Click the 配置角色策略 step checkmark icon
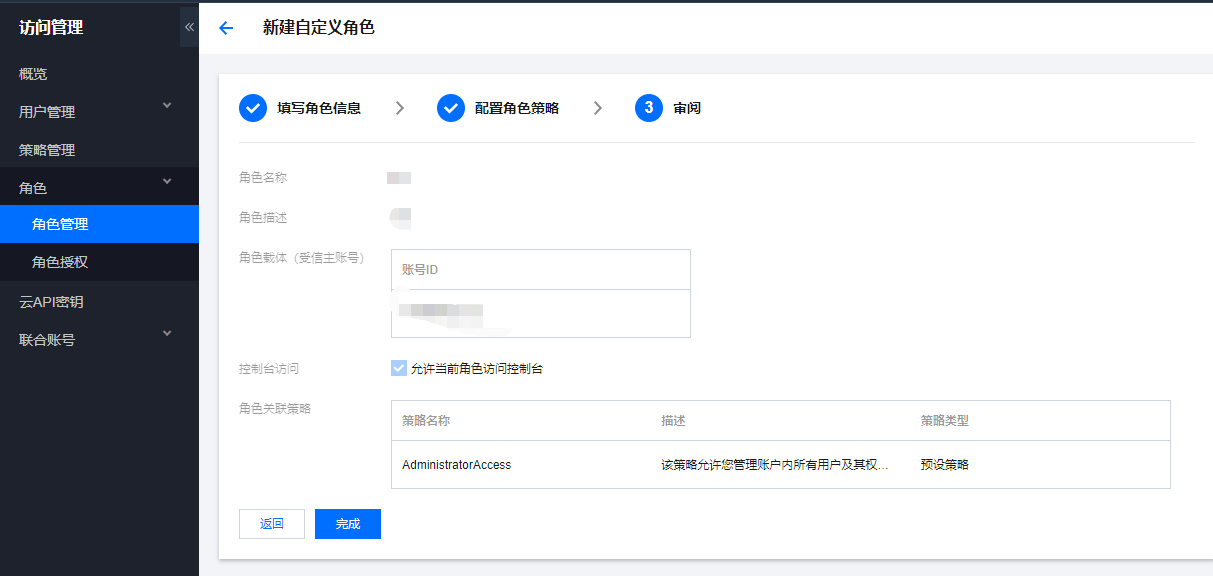 coord(451,108)
